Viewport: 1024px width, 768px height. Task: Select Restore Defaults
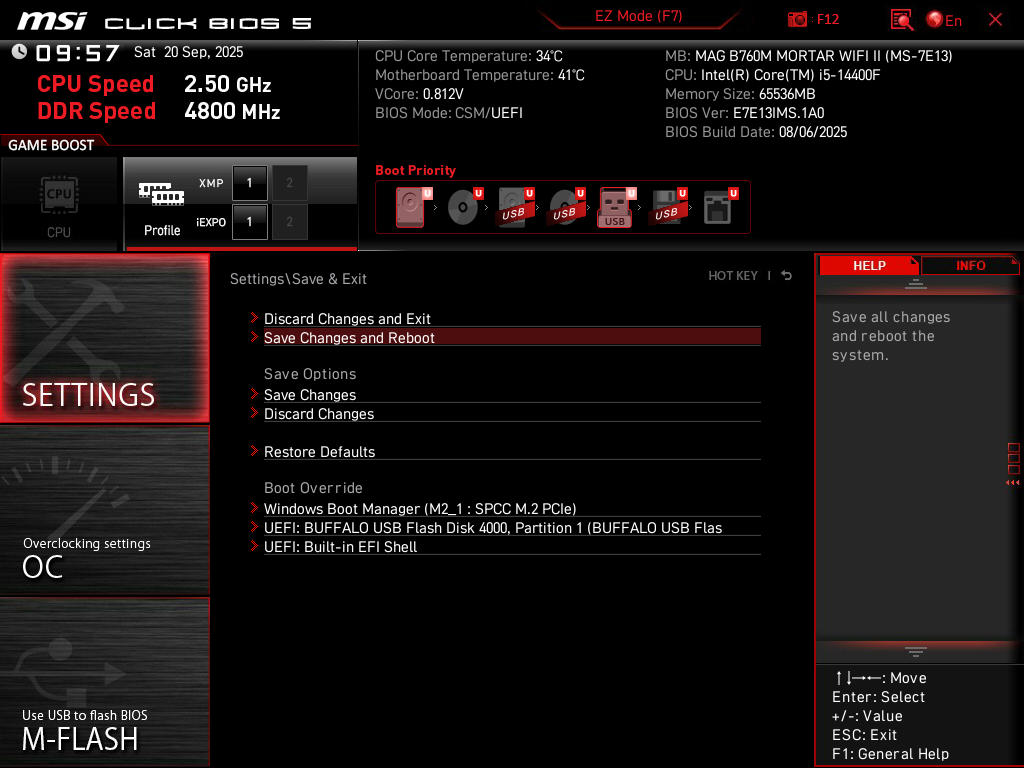point(512,451)
